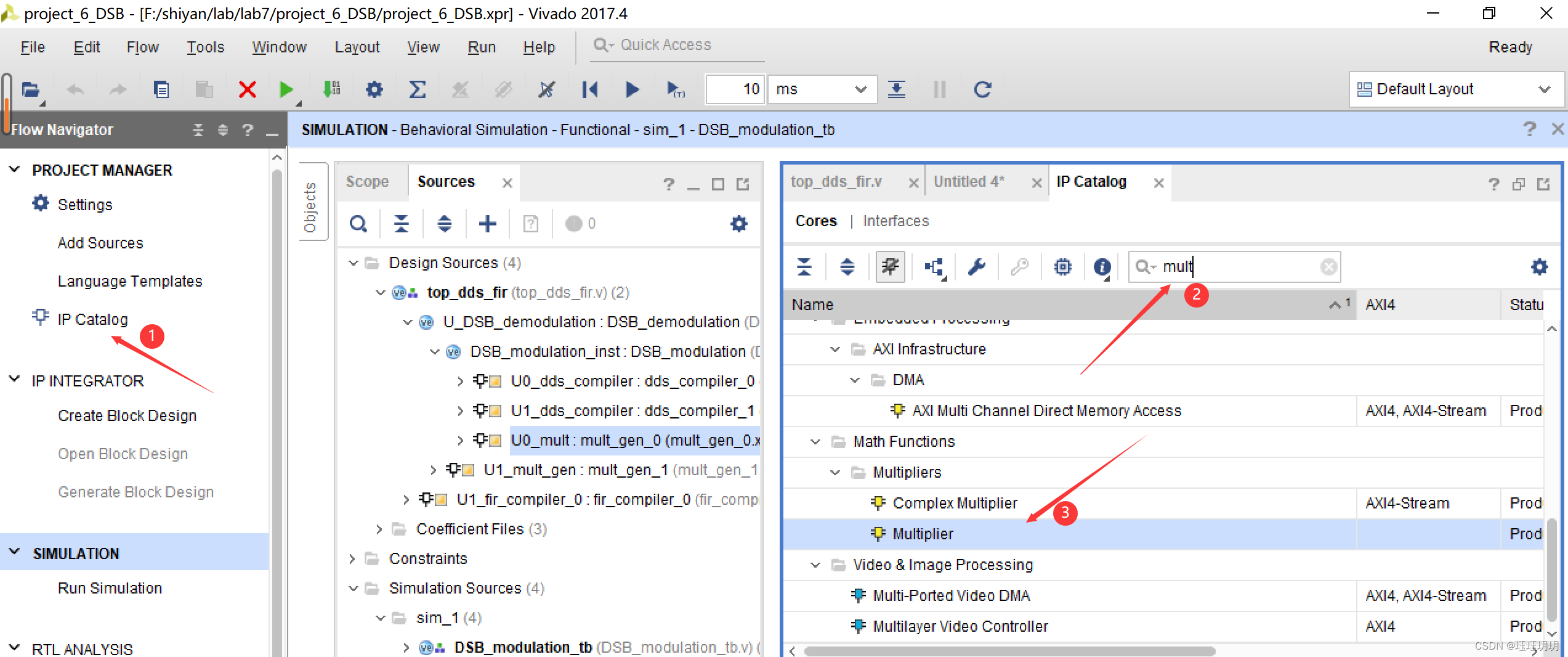This screenshot has height=657, width=1568.
Task: Click the IP Catalog search field
Action: coord(1234,267)
